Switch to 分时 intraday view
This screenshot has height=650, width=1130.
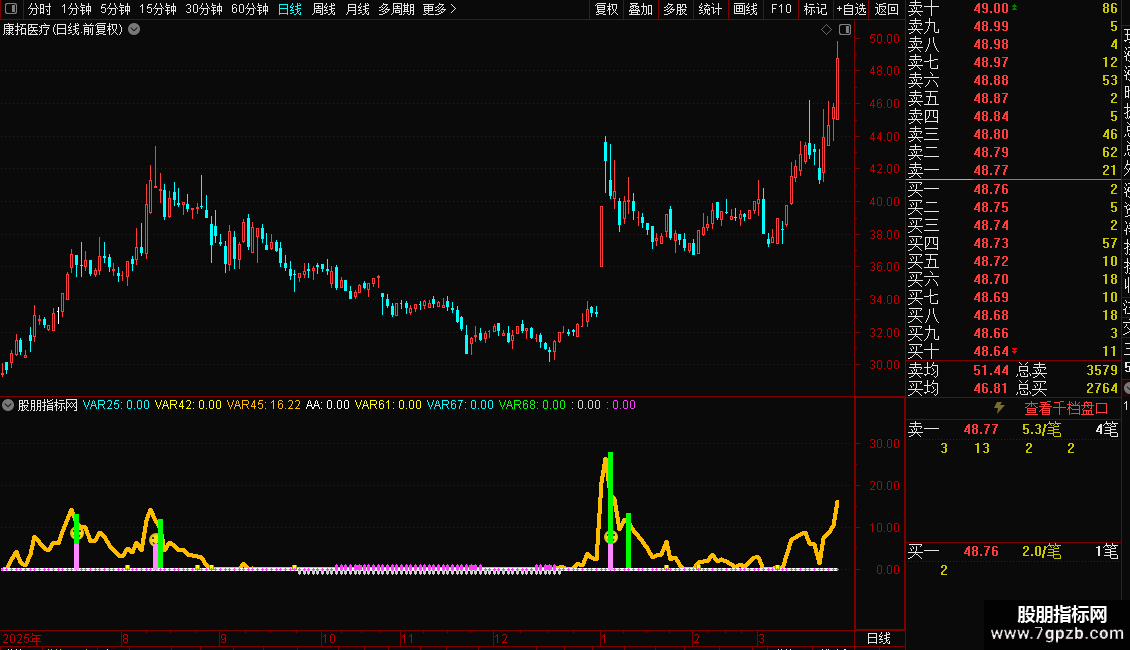[x=40, y=9]
